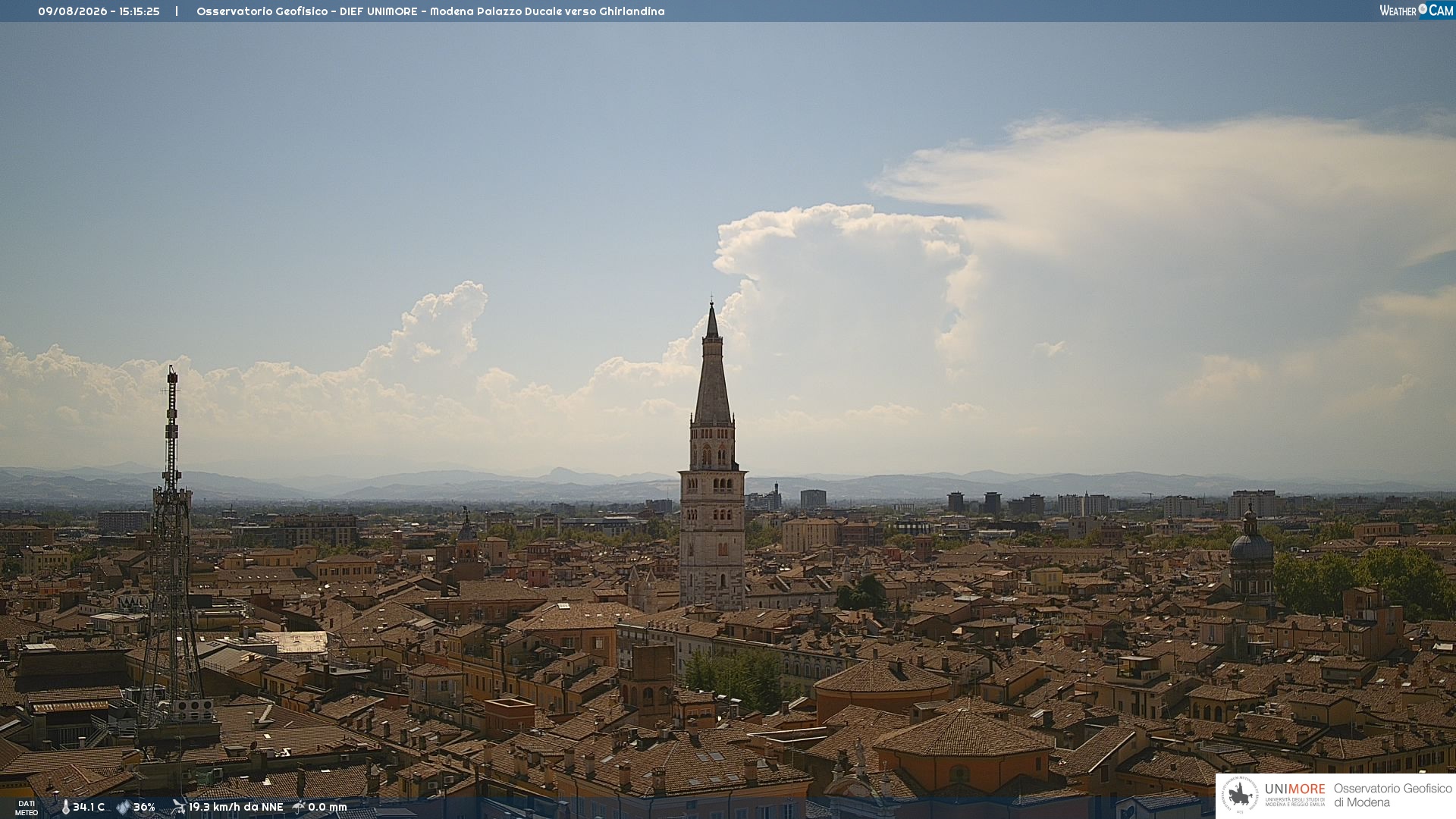Click the UNIMORE wordmark text

click(1294, 789)
